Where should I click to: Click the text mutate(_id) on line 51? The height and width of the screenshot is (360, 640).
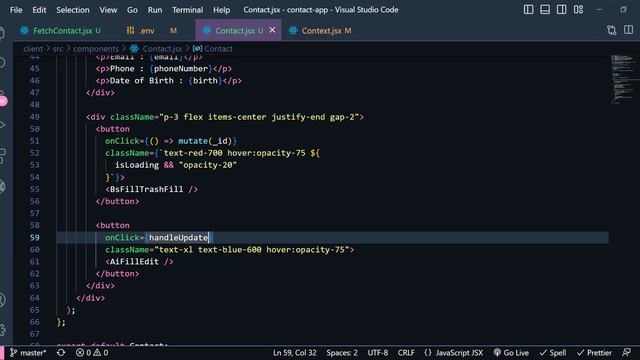point(205,141)
